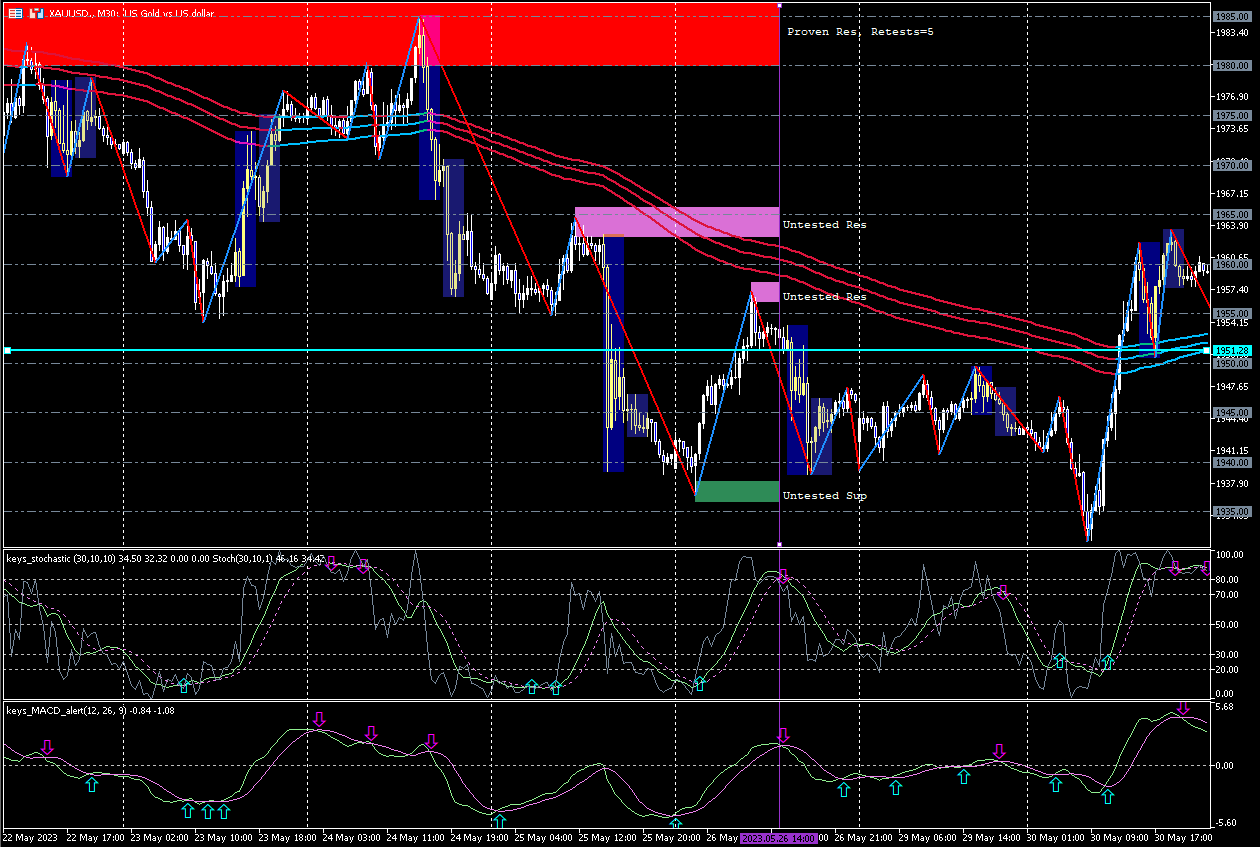Viewport: 1260px width, 847px height.
Task: Open the one-click trading panel icon
Action: 16,14
